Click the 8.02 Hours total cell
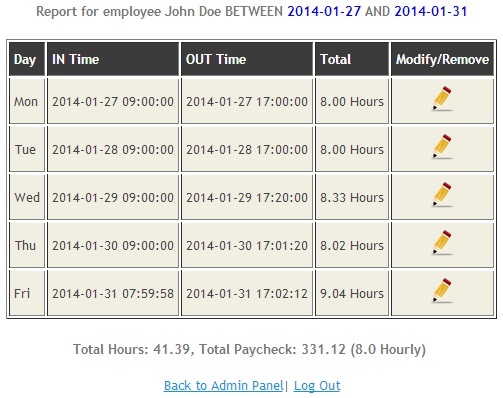The height and width of the screenshot is (398, 503). pyautogui.click(x=352, y=245)
